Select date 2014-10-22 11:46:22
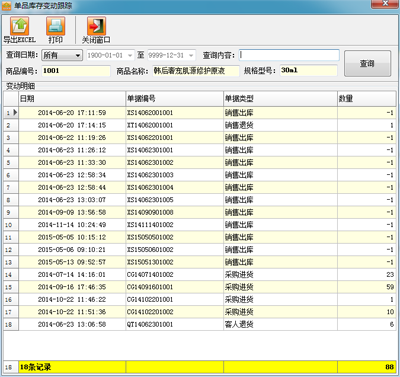Screen dimensions: 400x377 (72, 299)
